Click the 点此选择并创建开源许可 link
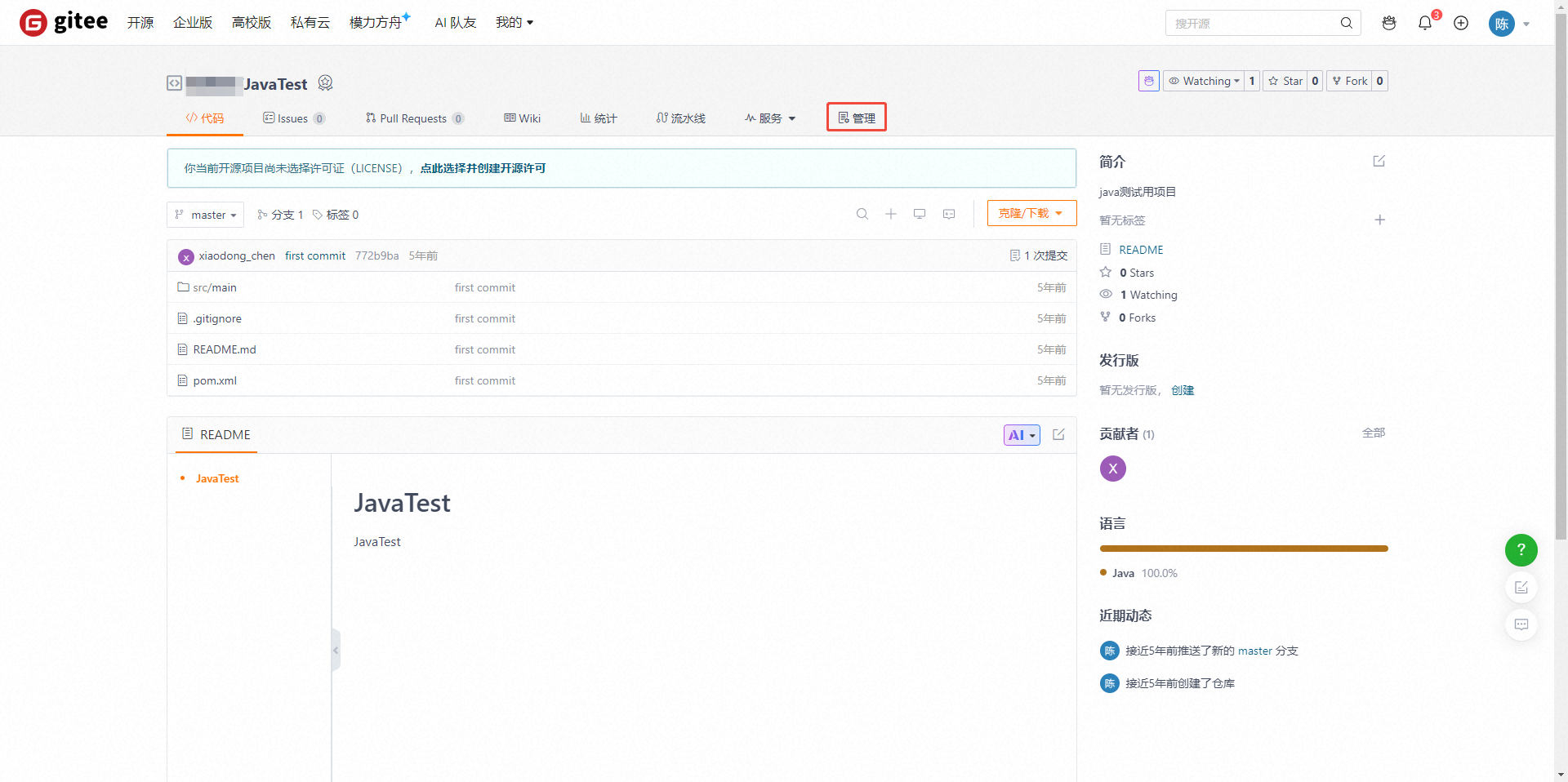1568x782 pixels. pos(483,168)
